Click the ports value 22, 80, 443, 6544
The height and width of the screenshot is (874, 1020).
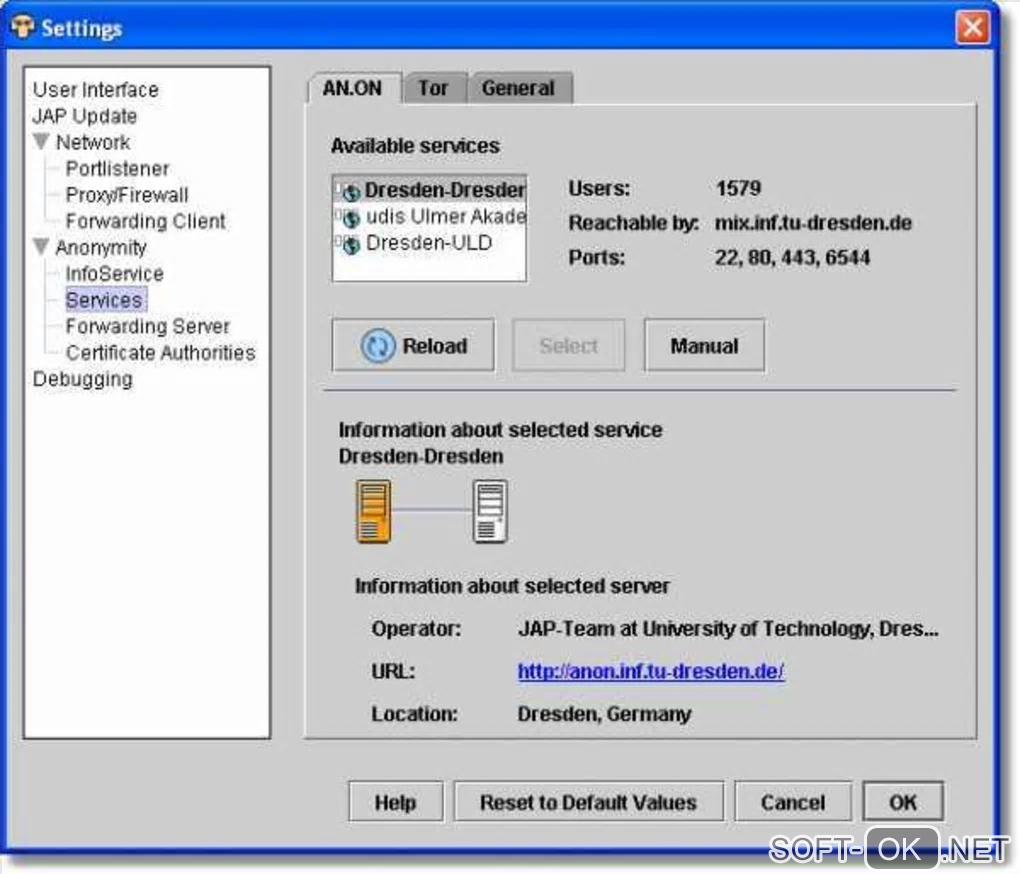click(792, 258)
